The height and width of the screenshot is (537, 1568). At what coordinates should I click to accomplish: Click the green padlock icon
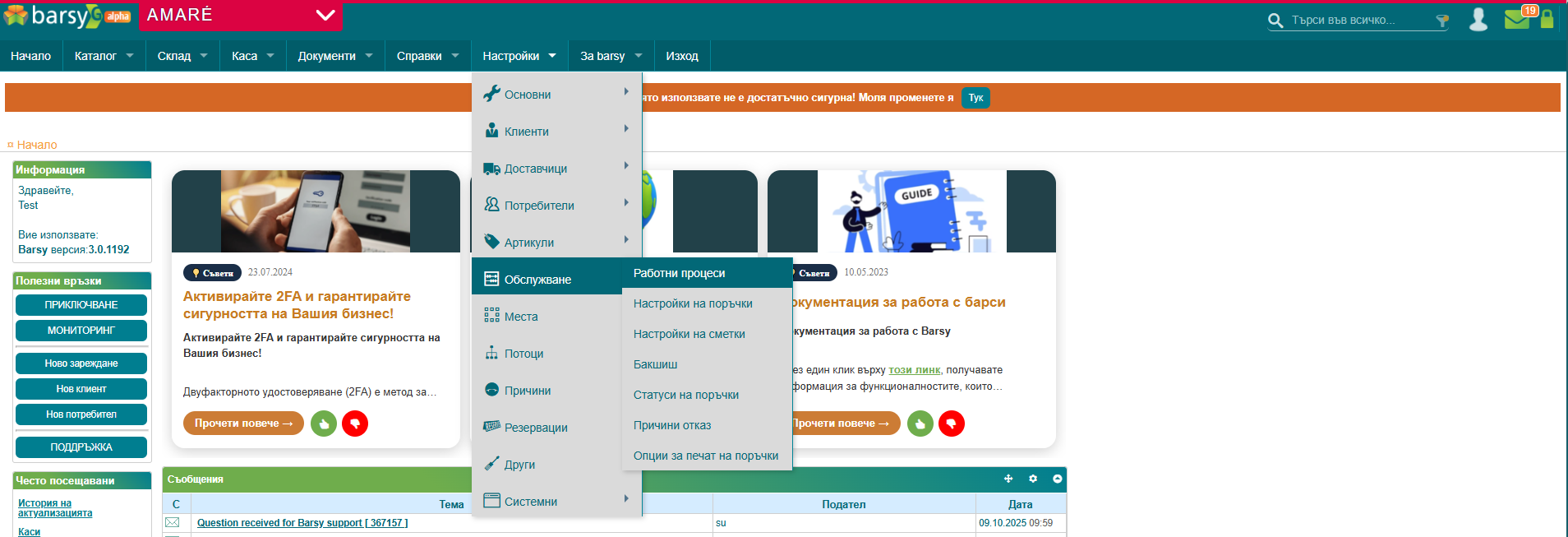pyautogui.click(x=1547, y=19)
